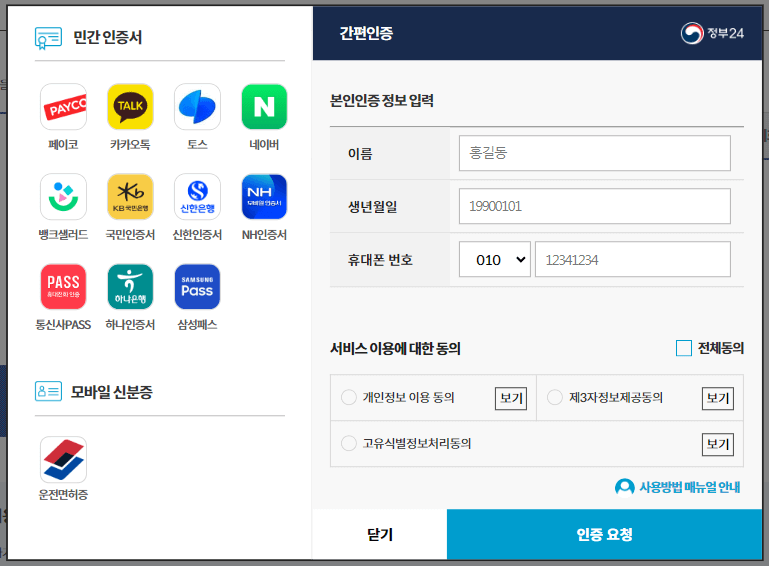
Task: Open the 010 phone prefix dropdown
Action: 495,259
